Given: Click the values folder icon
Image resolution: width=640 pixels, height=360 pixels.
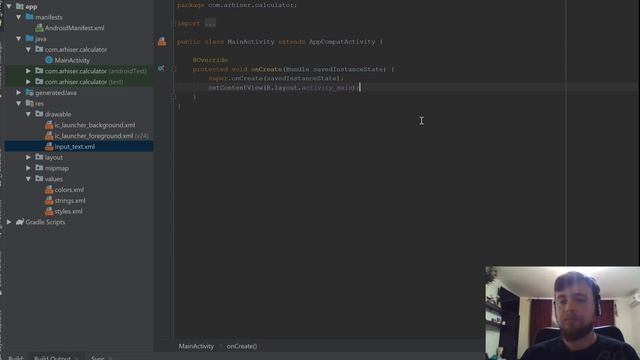Looking at the screenshot, I should tap(39, 178).
